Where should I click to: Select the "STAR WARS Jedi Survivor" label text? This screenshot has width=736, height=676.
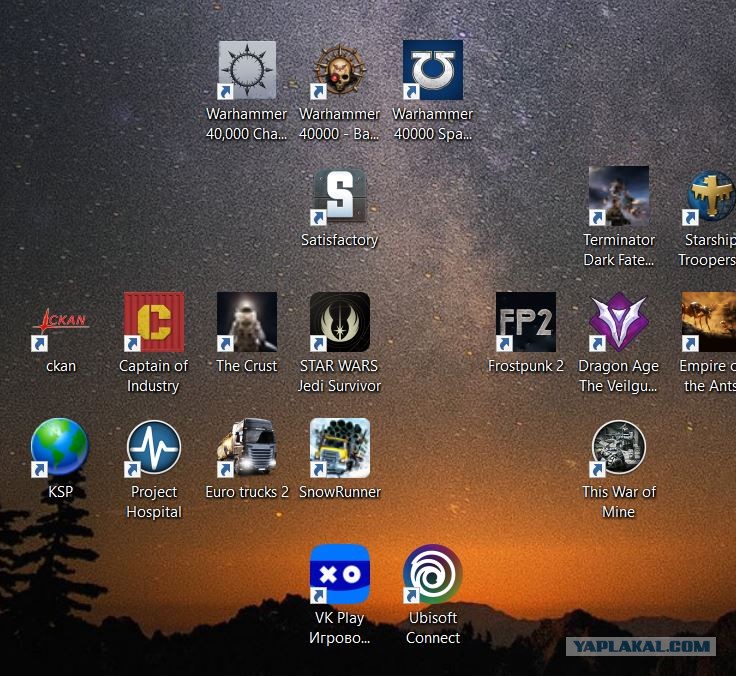click(x=339, y=376)
